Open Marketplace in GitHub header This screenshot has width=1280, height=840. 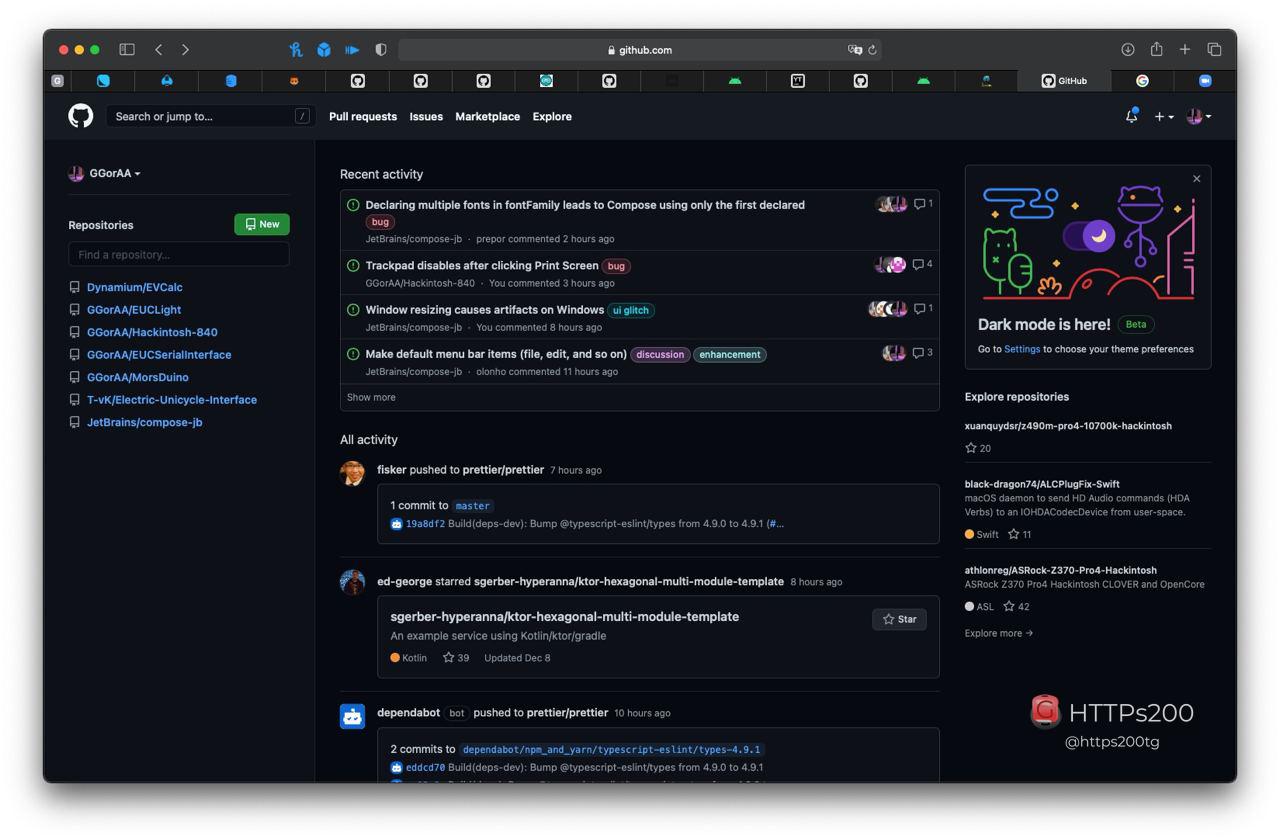tap(487, 116)
